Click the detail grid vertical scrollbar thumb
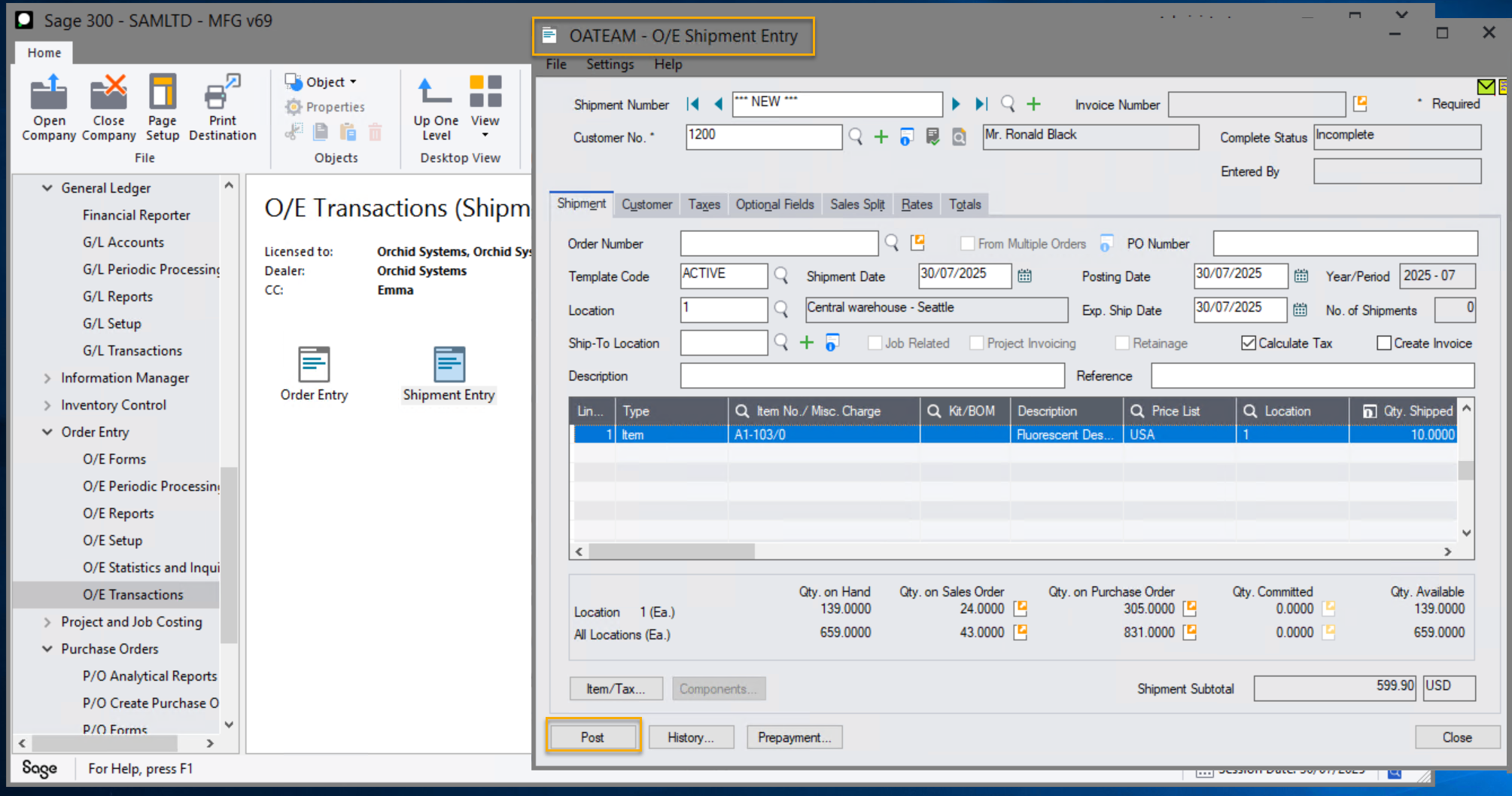This screenshot has height=796, width=1512. coord(1465,470)
